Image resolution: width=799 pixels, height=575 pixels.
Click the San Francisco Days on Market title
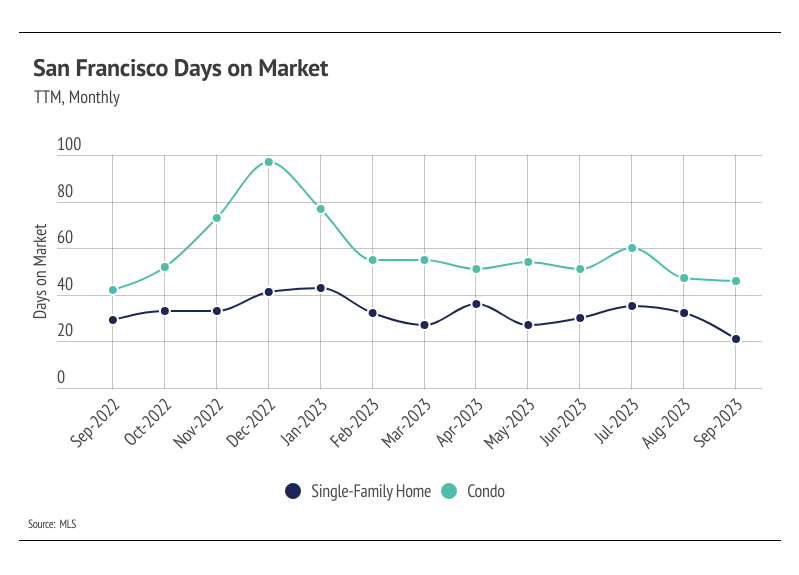180,69
